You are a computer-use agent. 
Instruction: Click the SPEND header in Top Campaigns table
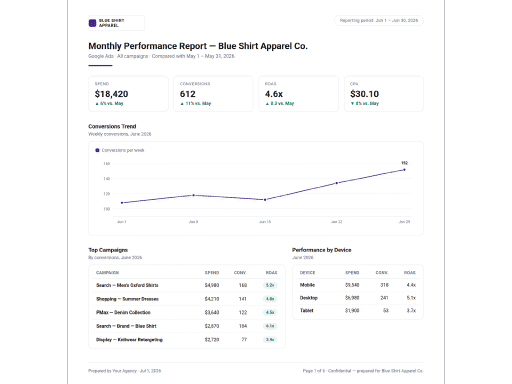click(x=212, y=273)
